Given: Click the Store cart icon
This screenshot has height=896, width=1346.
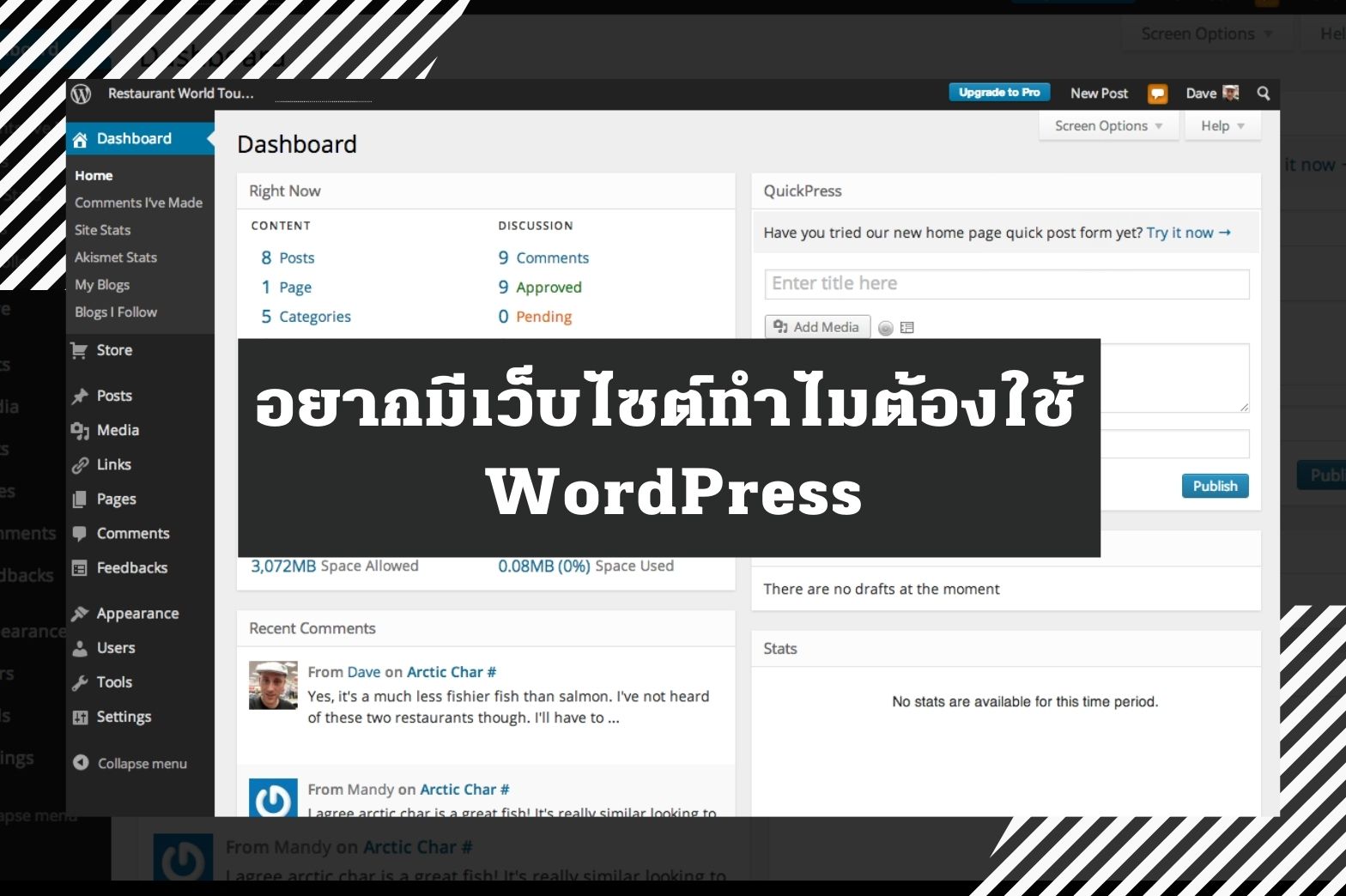Looking at the screenshot, I should [x=80, y=350].
